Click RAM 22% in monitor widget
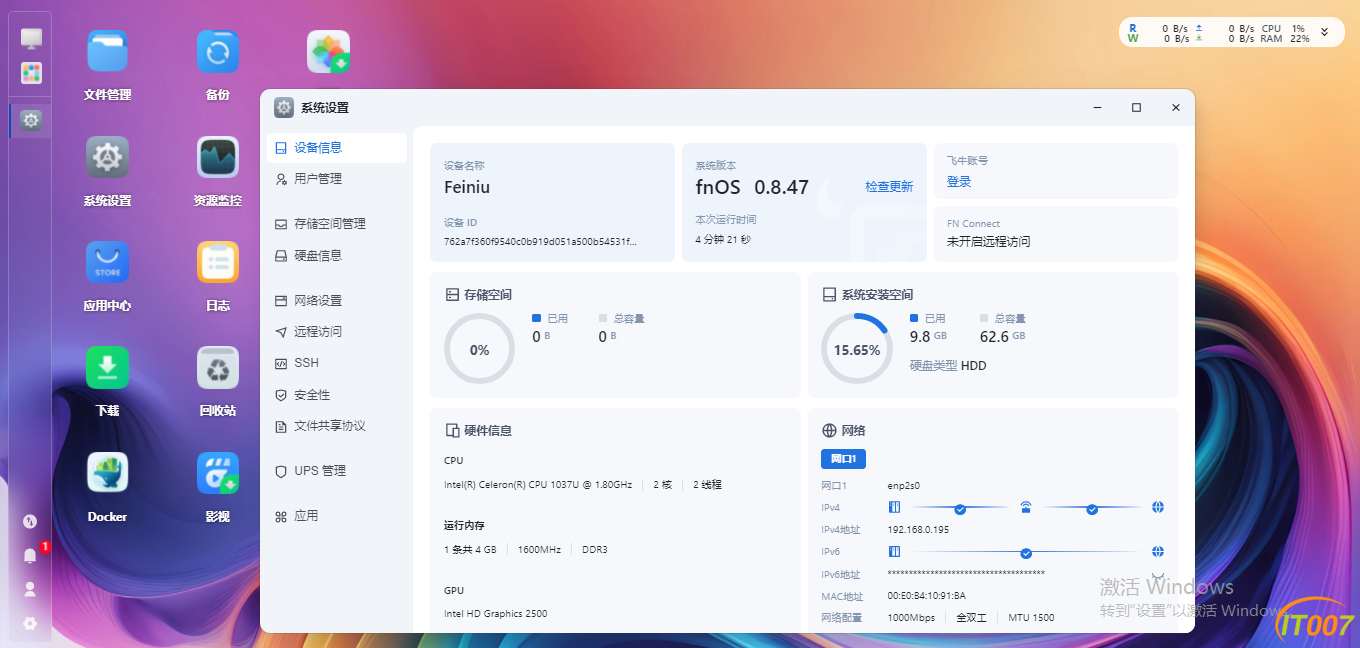This screenshot has width=1360, height=648. [x=1285, y=39]
